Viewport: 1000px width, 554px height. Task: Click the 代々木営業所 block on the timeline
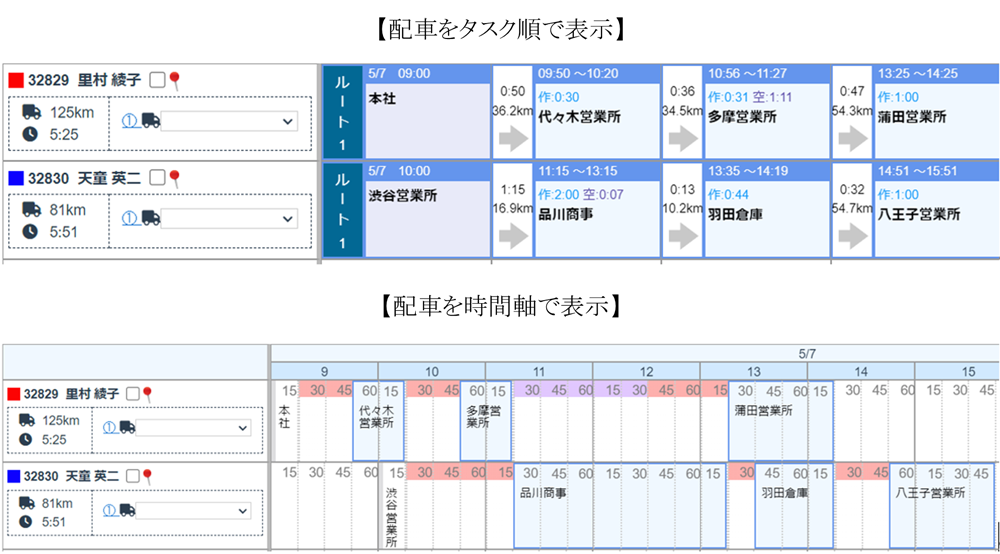(378, 421)
